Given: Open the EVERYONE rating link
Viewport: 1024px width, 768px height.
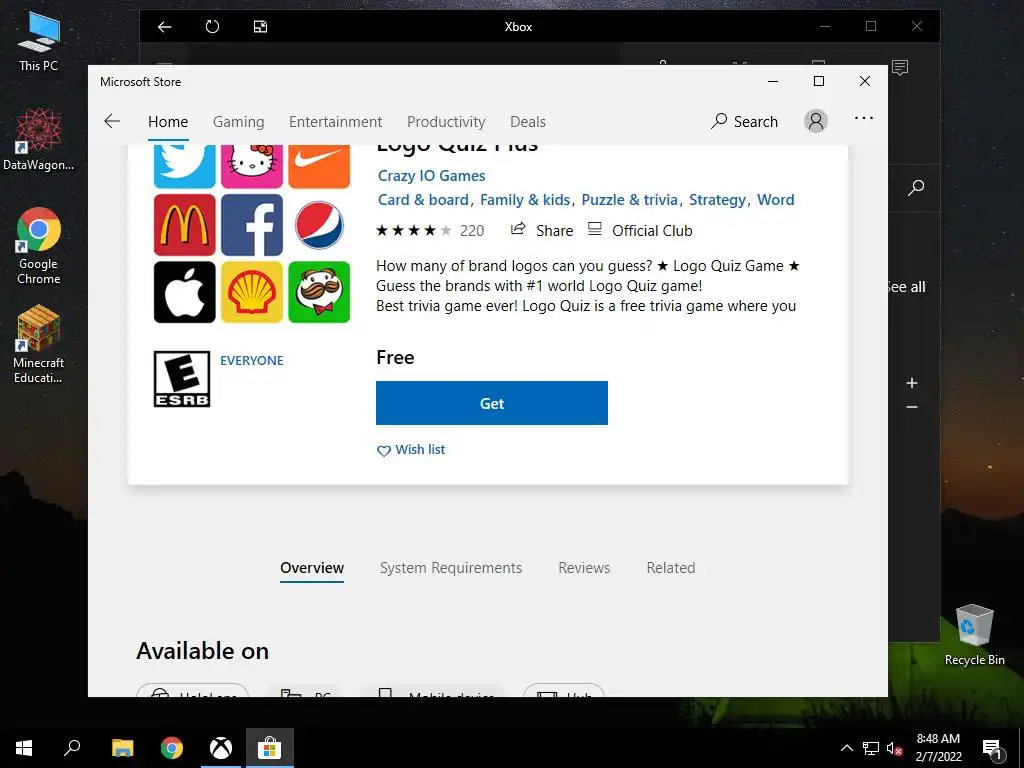Looking at the screenshot, I should pyautogui.click(x=251, y=360).
